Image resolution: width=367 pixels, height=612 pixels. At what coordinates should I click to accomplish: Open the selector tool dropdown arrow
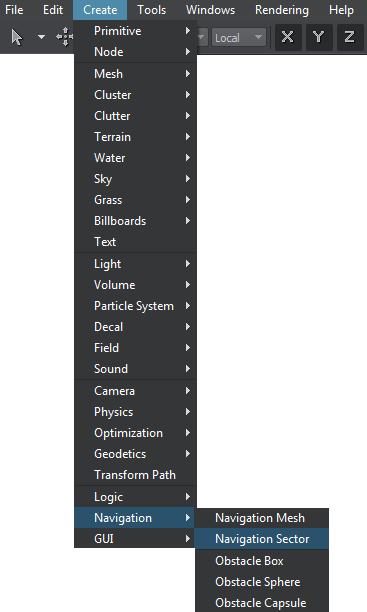coord(41,37)
